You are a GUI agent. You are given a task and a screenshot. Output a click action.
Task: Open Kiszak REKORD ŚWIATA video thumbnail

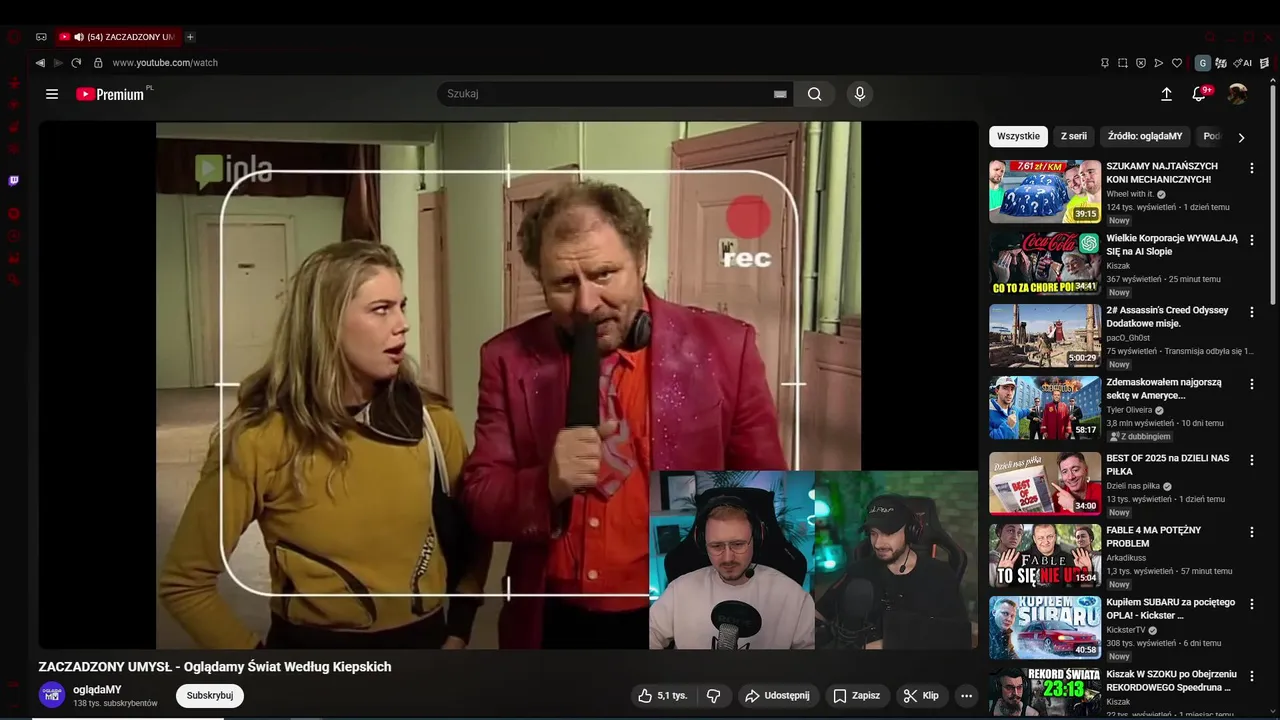click(x=1045, y=692)
